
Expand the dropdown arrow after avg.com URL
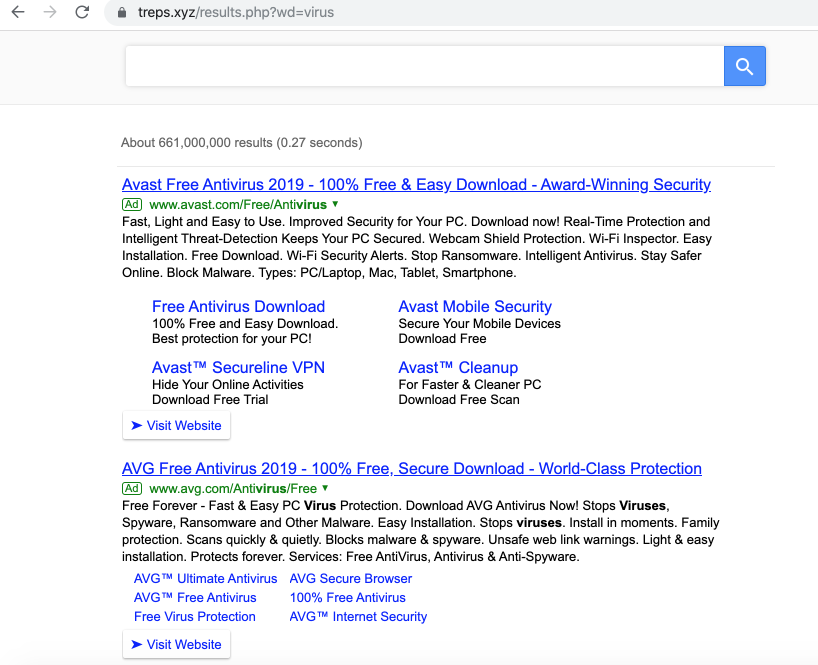pos(325,489)
